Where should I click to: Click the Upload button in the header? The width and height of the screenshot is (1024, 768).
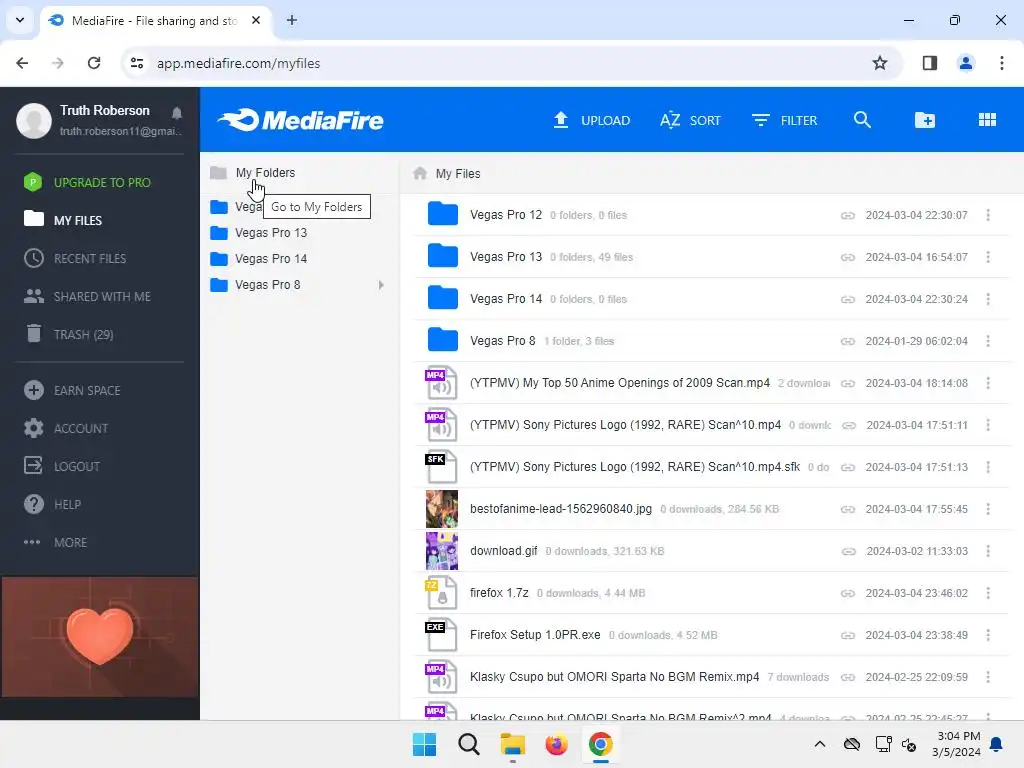click(592, 120)
